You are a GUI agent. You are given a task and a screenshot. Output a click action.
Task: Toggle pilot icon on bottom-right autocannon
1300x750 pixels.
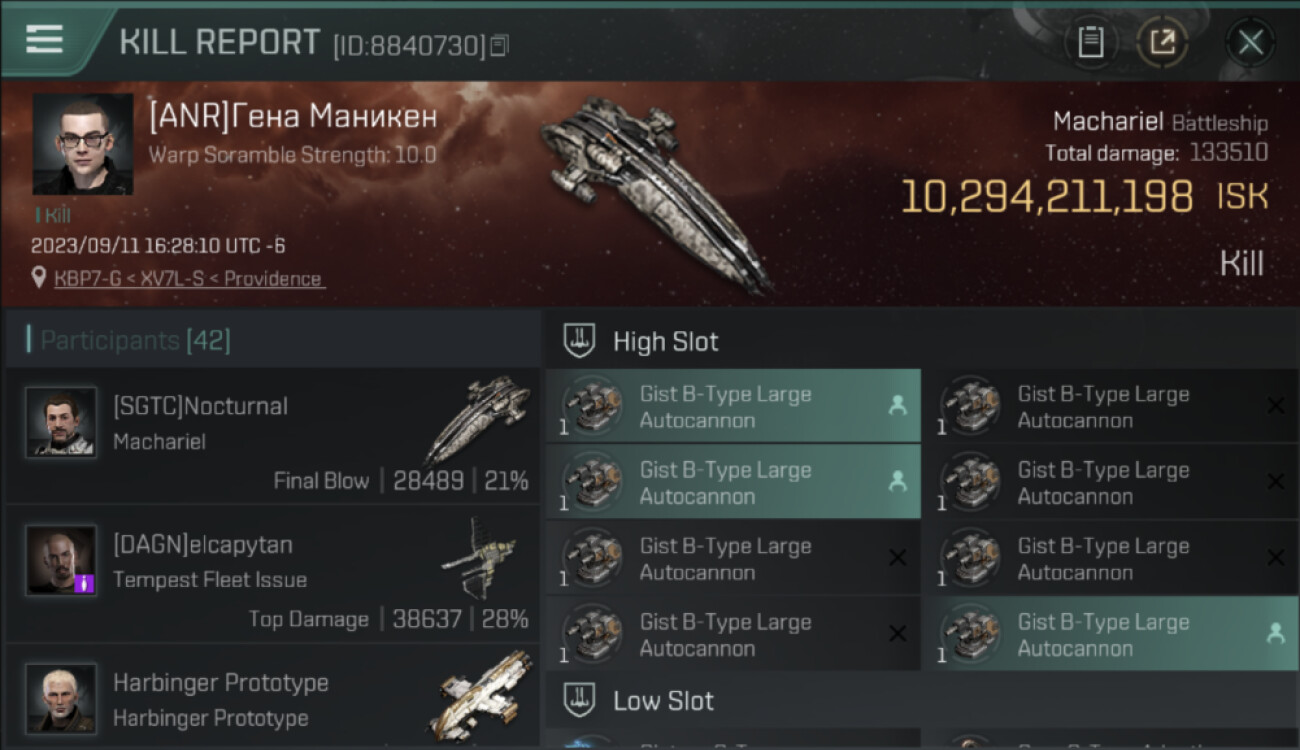point(1275,634)
